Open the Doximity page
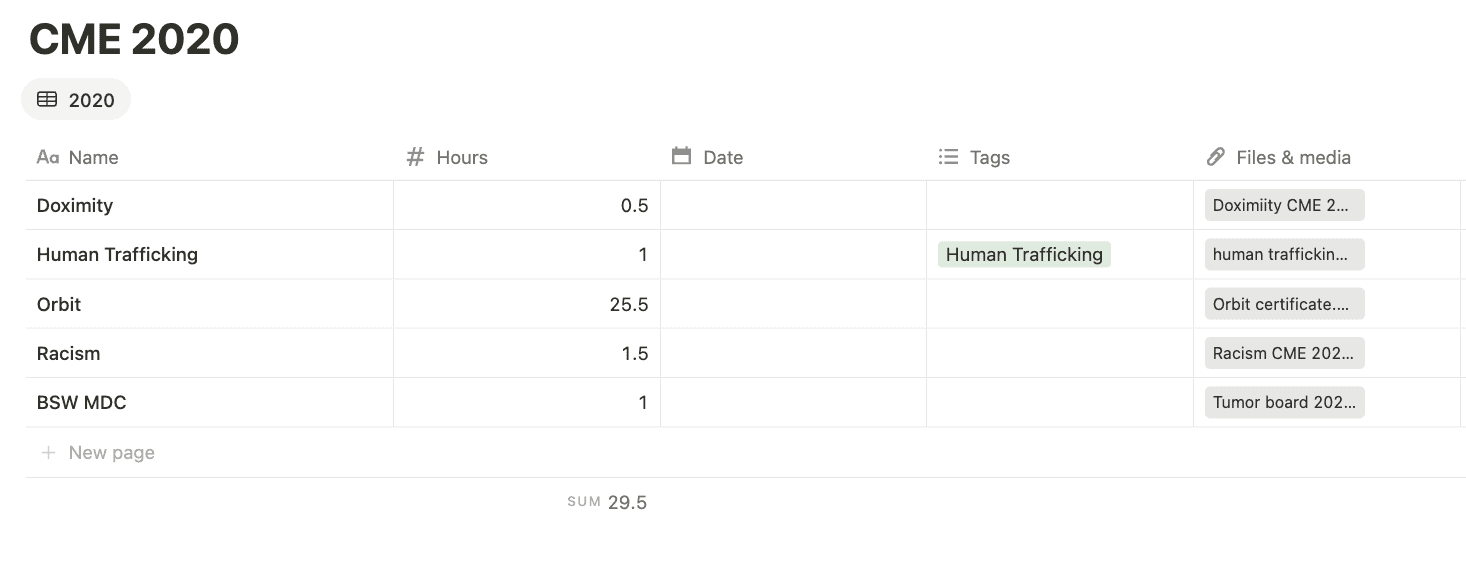The height and width of the screenshot is (564, 1466). [75, 205]
